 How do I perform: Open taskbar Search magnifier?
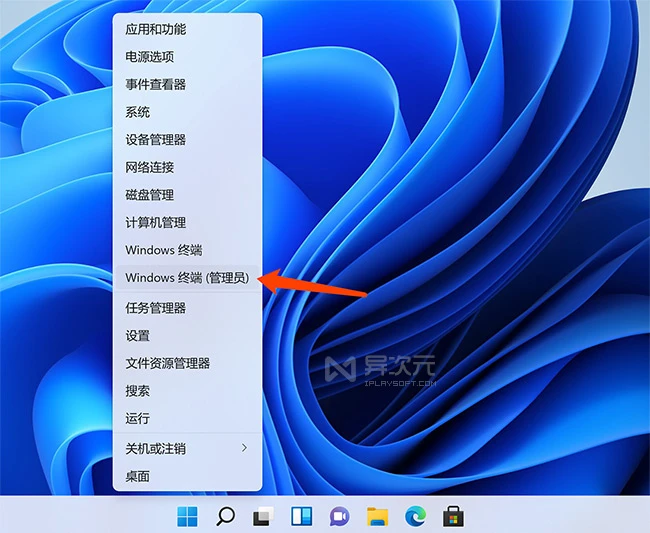coord(226,516)
